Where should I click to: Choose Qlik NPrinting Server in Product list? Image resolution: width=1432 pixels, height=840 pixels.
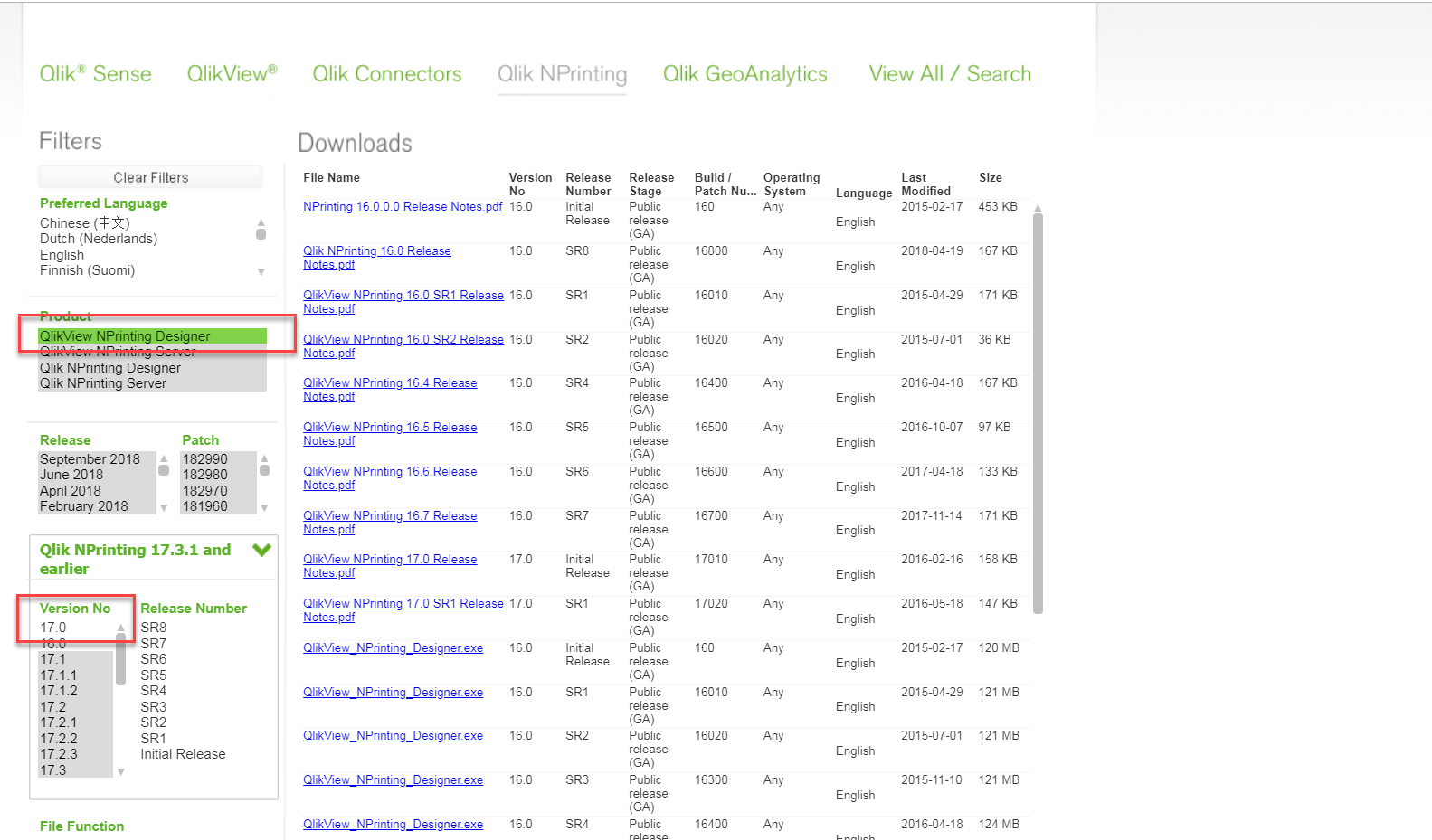point(152,383)
